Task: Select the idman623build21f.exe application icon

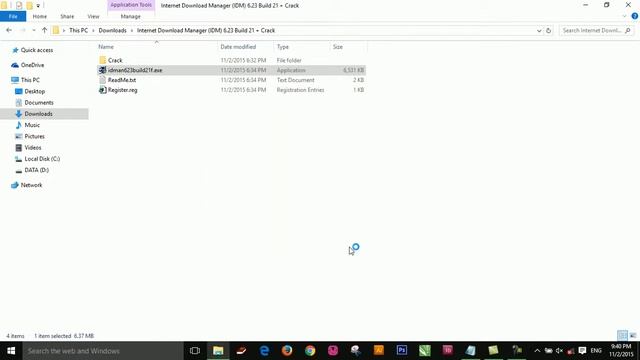Action: click(x=102, y=70)
